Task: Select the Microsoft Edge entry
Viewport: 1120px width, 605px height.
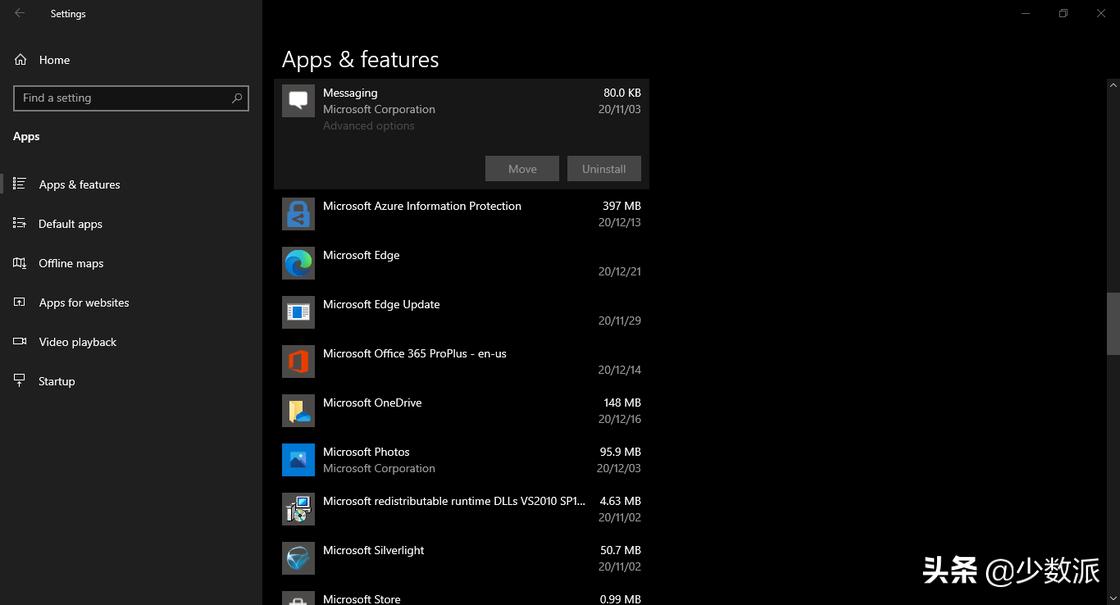Action: pos(461,263)
